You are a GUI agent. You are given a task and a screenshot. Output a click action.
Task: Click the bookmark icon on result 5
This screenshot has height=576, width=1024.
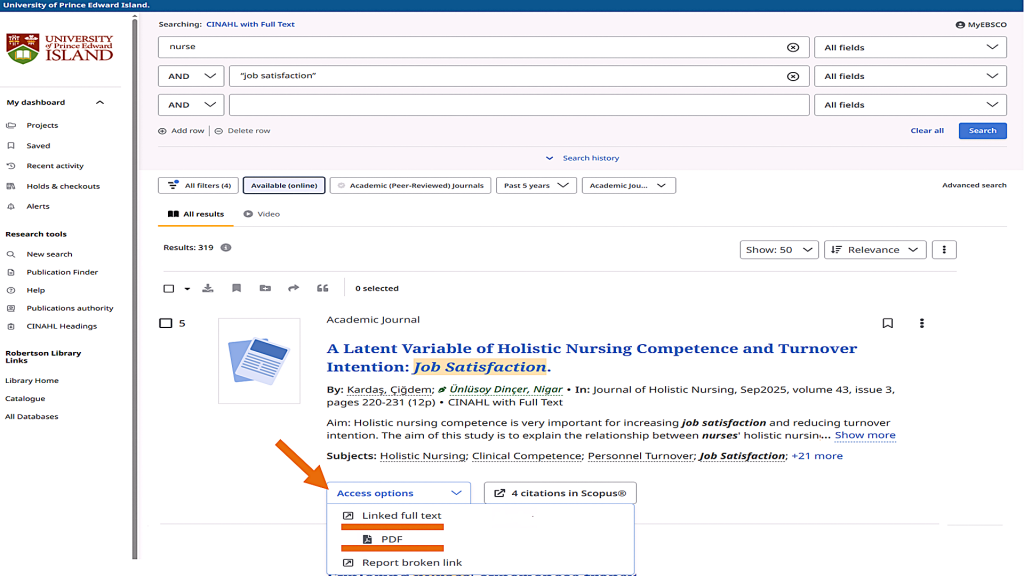click(x=887, y=323)
